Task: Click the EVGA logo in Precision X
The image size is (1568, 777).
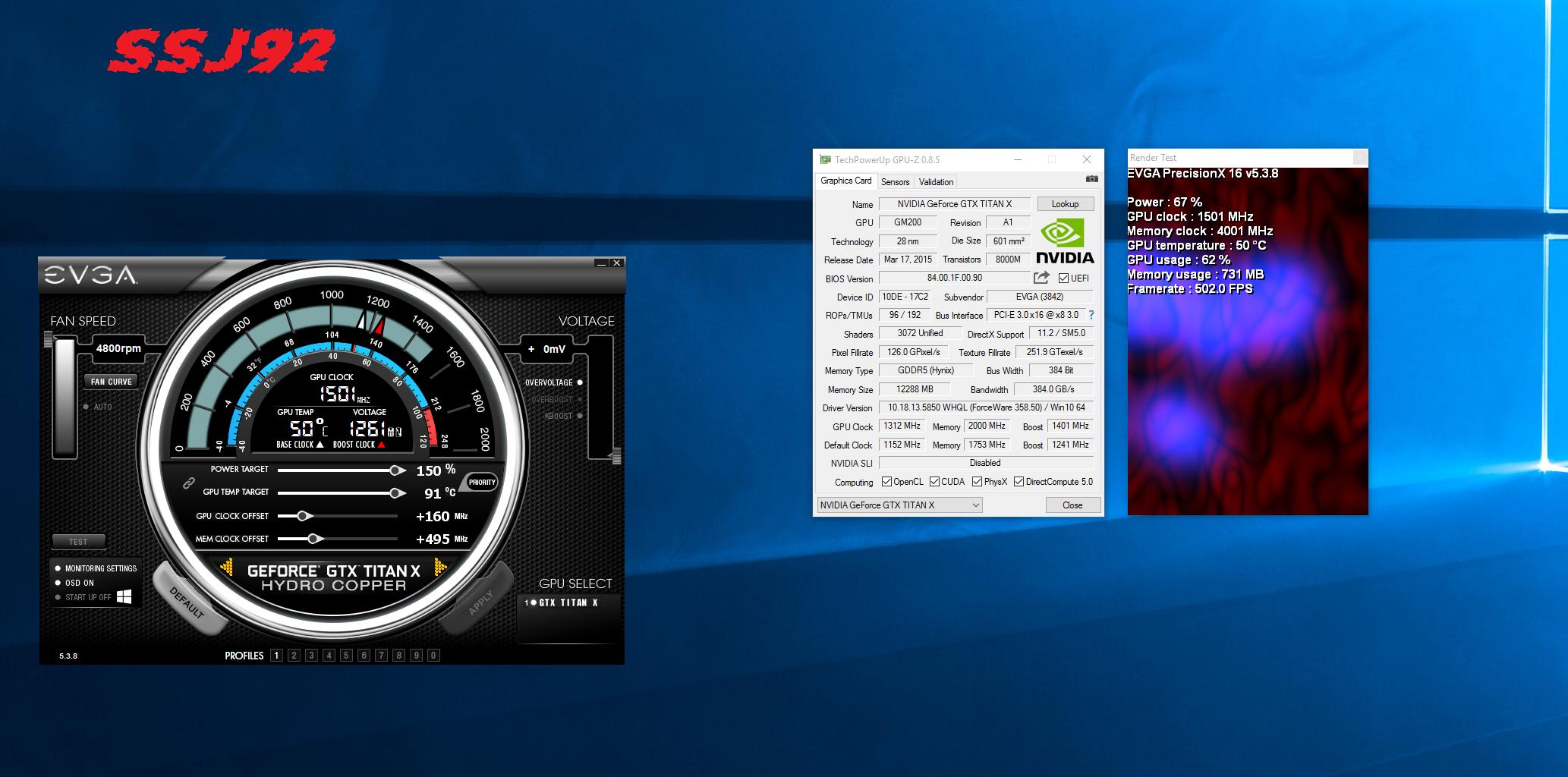Action: tap(90, 275)
